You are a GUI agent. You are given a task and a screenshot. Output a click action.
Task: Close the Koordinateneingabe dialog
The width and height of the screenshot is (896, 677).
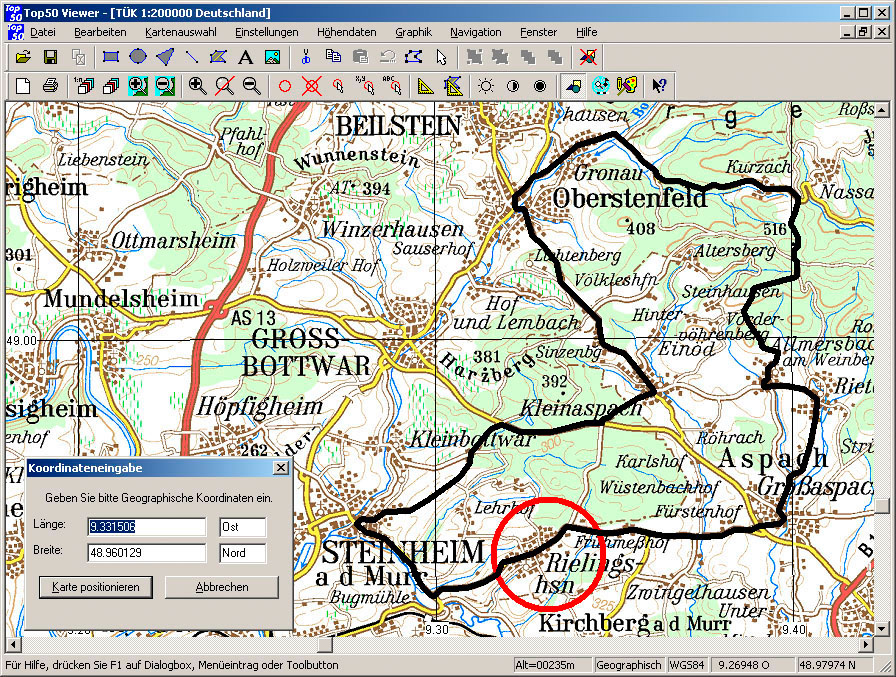[280, 468]
